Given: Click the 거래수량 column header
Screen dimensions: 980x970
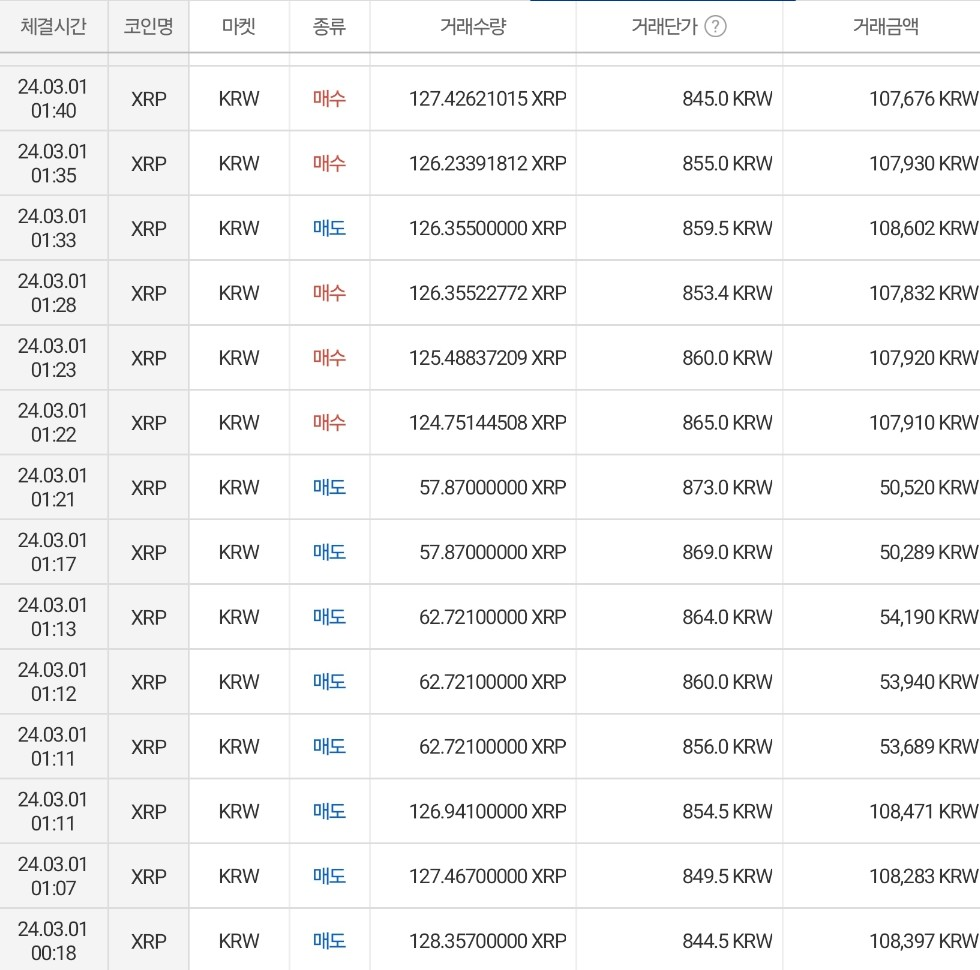Looking at the screenshot, I should click(472, 26).
